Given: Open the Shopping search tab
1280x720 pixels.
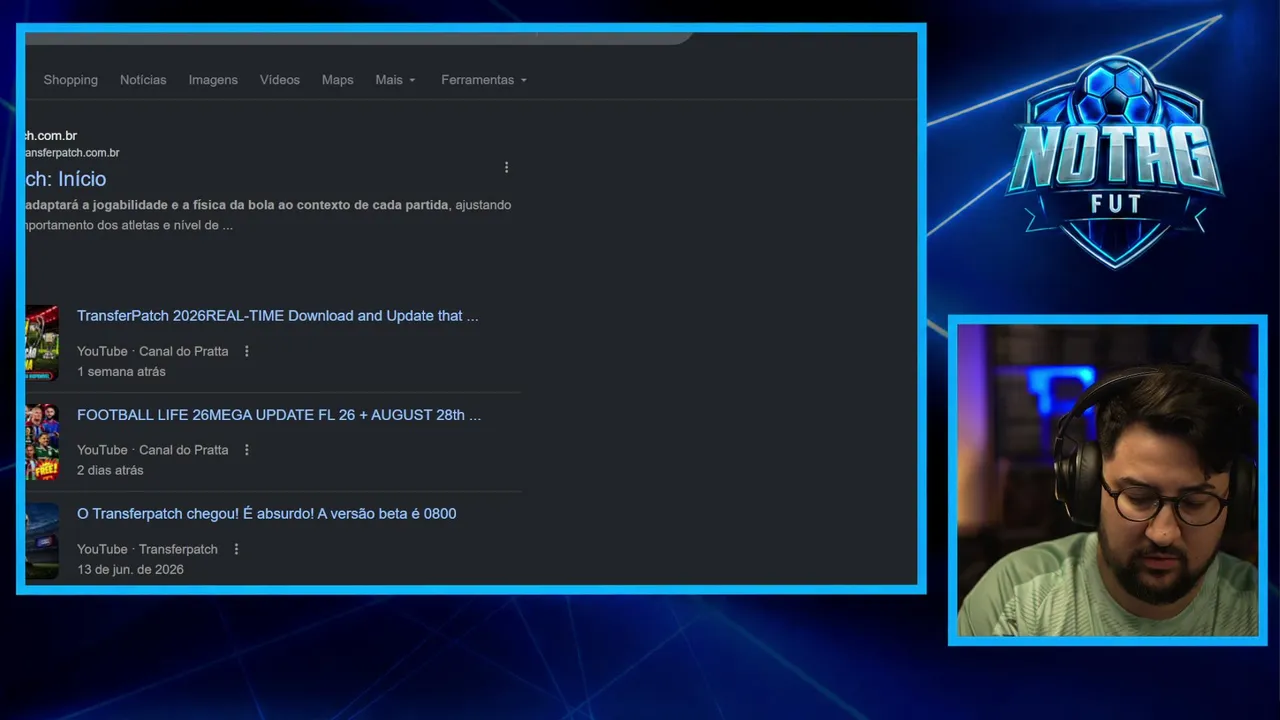Looking at the screenshot, I should (x=70, y=80).
